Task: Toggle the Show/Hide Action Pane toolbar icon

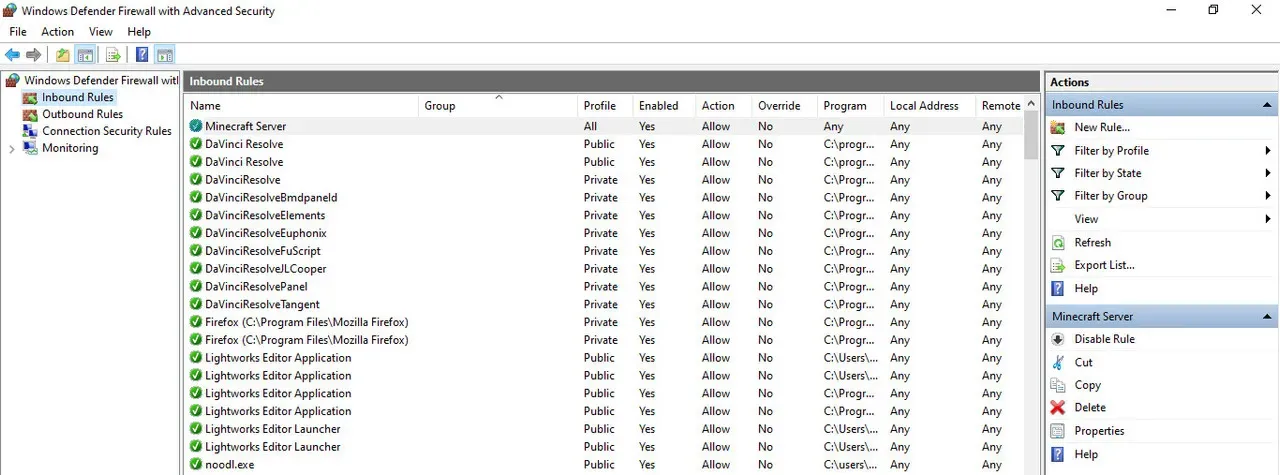Action: tap(165, 55)
